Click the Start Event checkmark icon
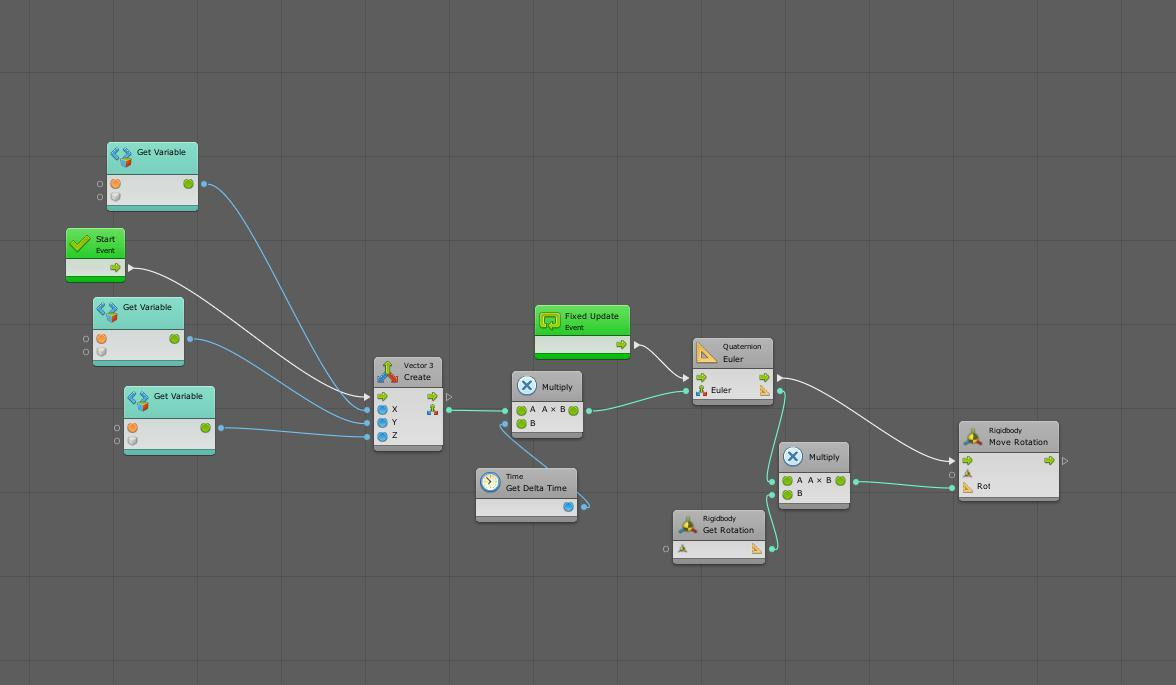This screenshot has width=1176, height=685. [80, 244]
